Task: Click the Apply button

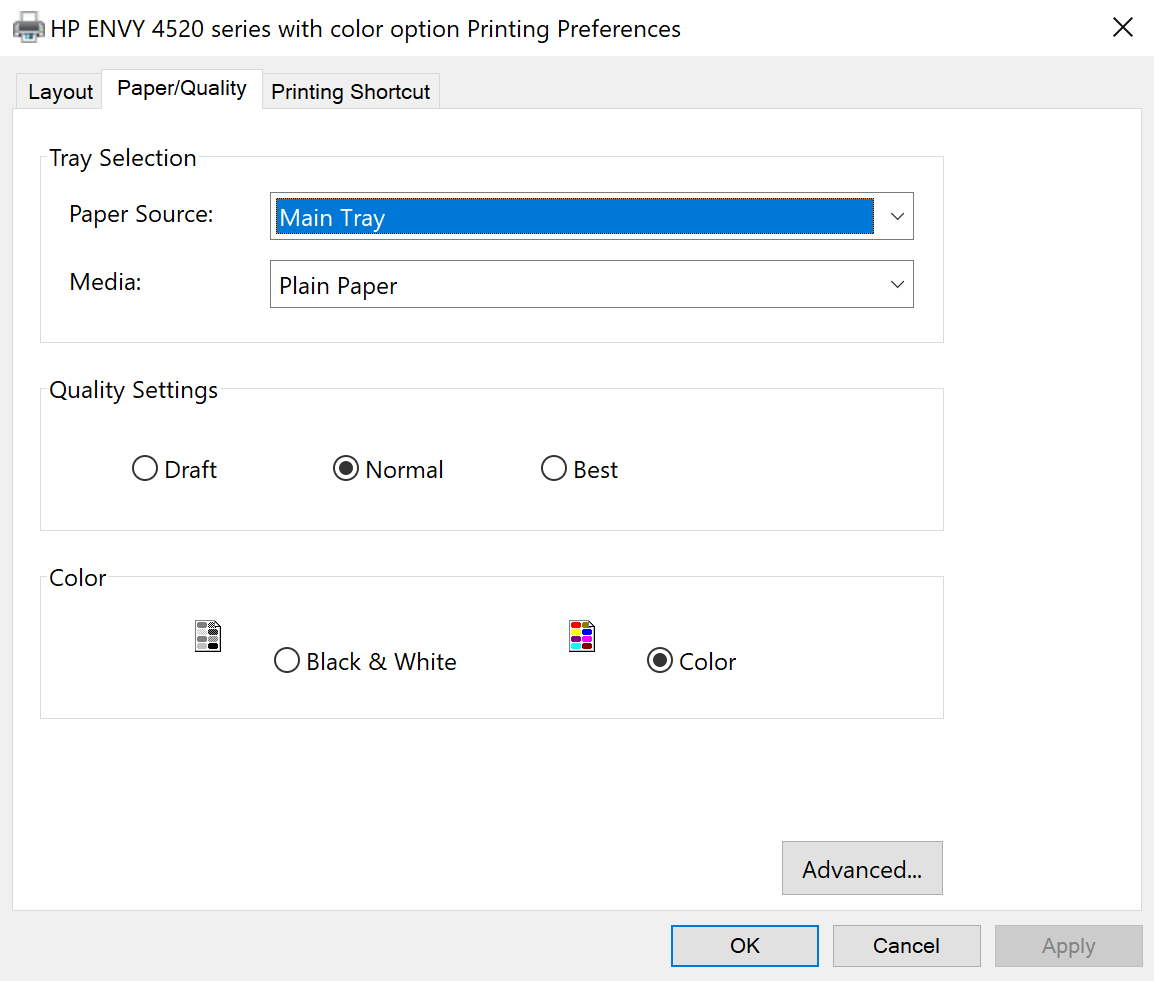Action: pos(1068,945)
